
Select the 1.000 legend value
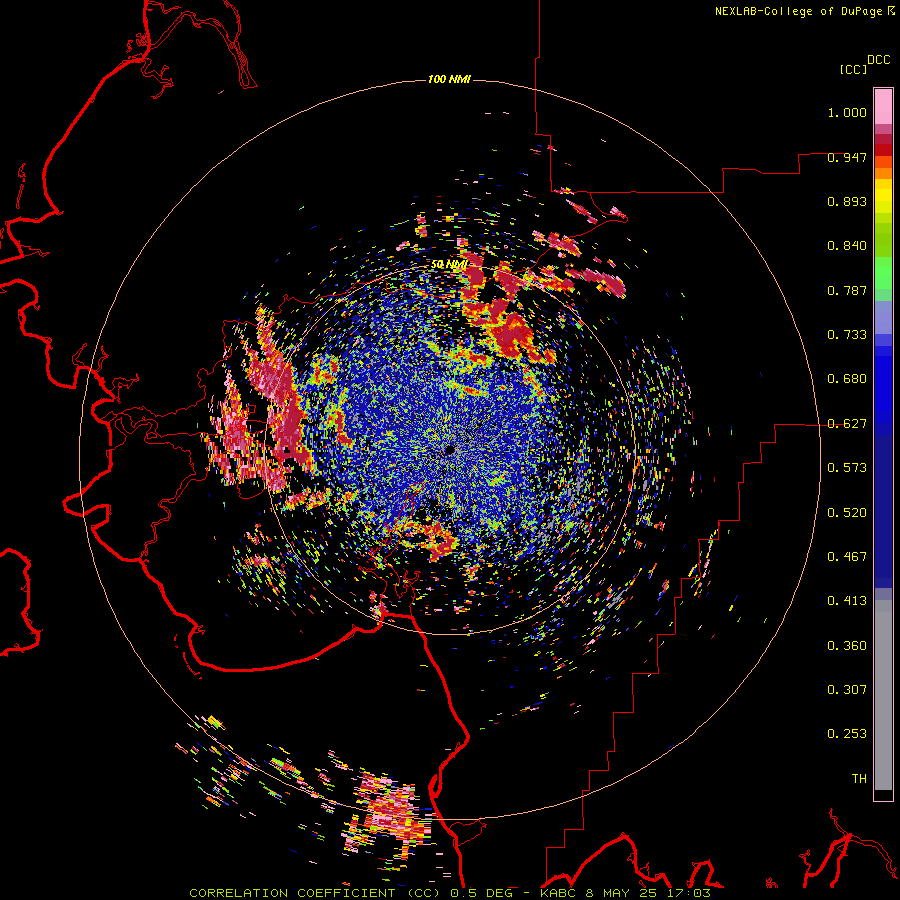click(847, 112)
